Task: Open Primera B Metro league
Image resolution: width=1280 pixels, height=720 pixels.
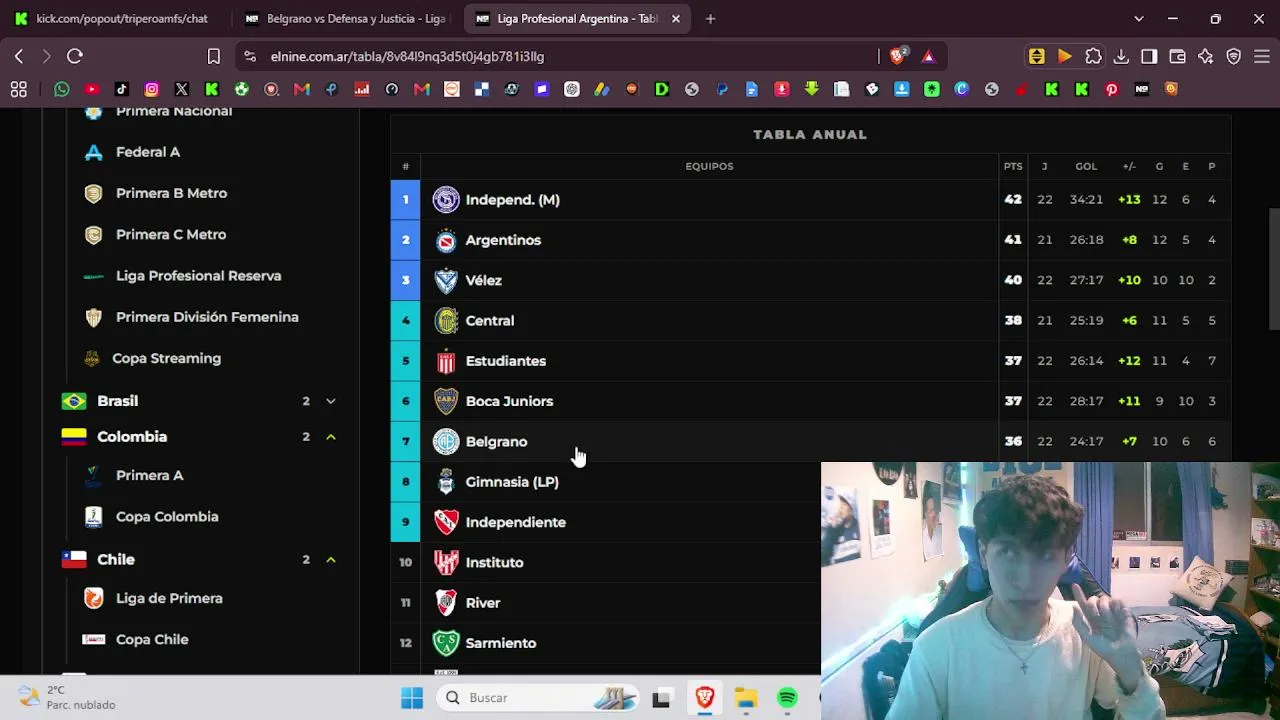Action: tap(171, 193)
